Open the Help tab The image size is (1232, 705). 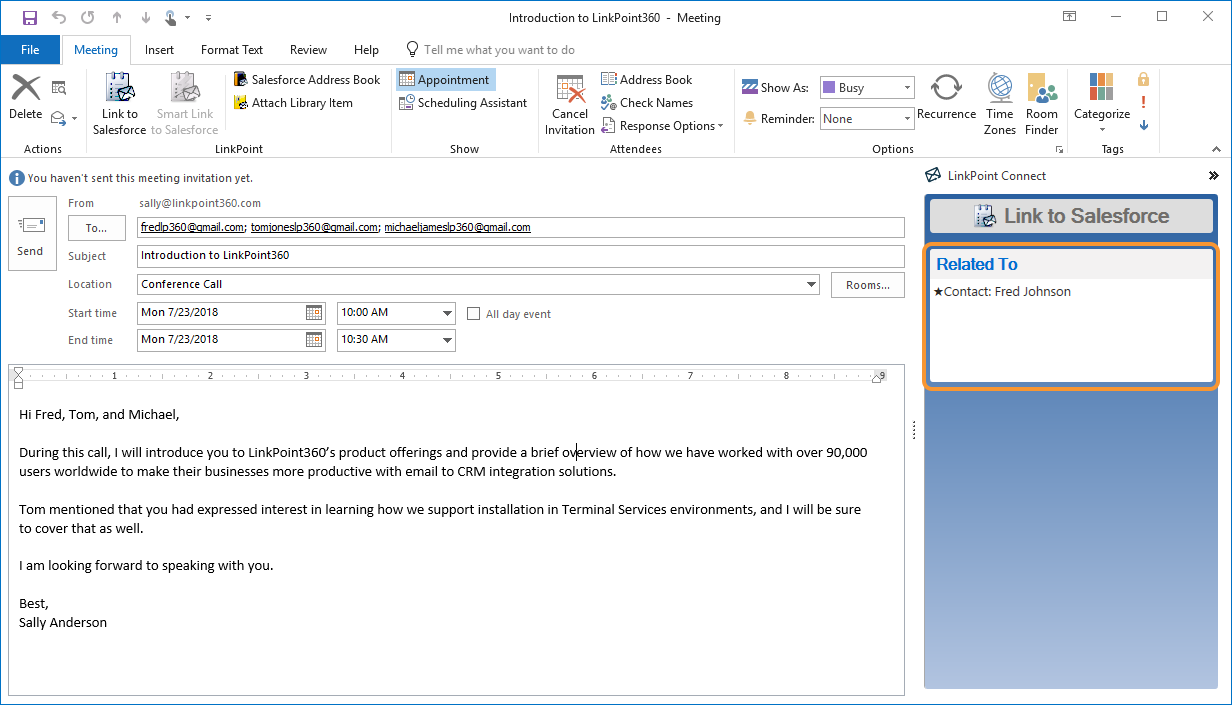[367, 50]
